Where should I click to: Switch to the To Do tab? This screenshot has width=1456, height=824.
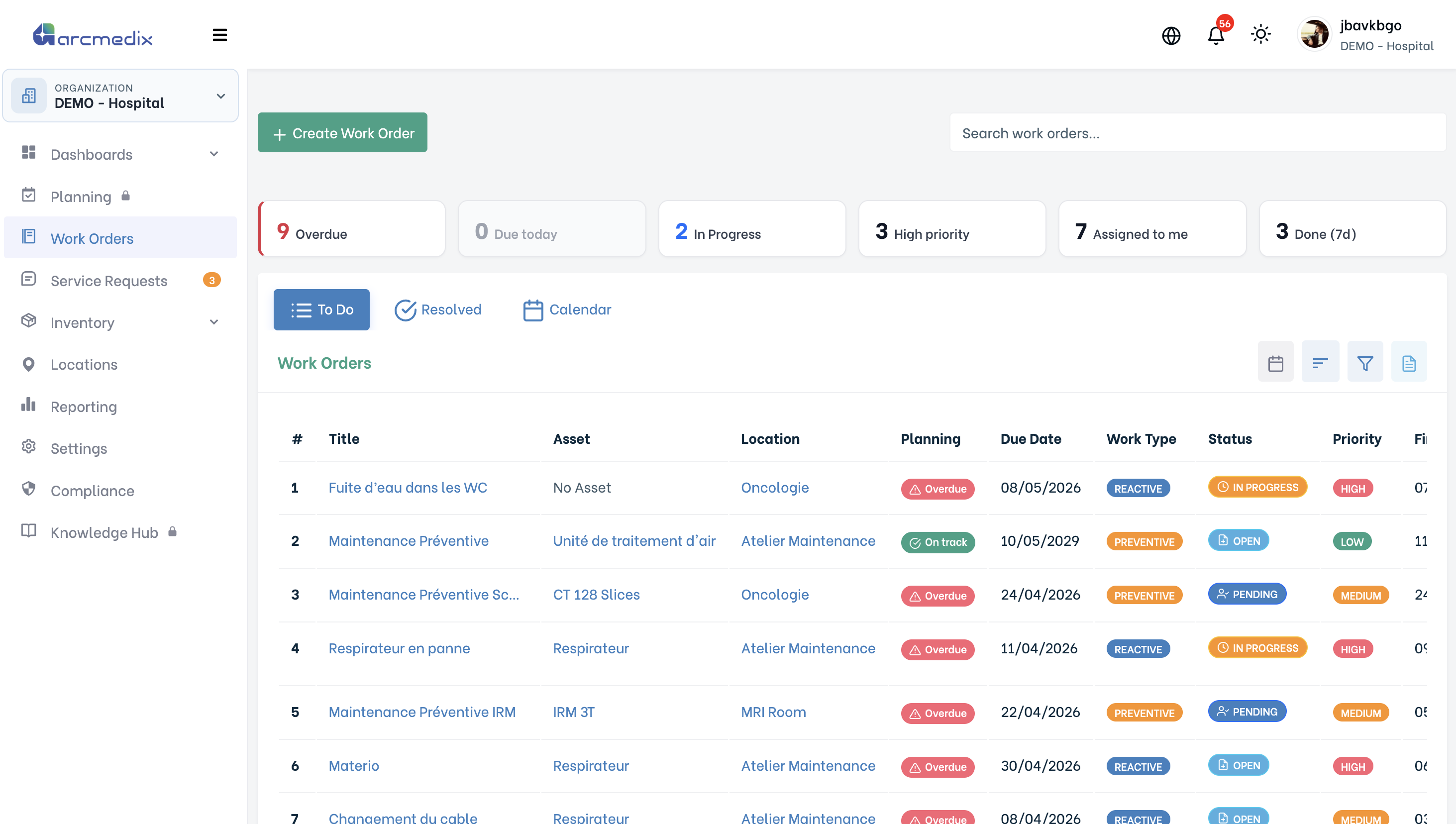pos(321,309)
